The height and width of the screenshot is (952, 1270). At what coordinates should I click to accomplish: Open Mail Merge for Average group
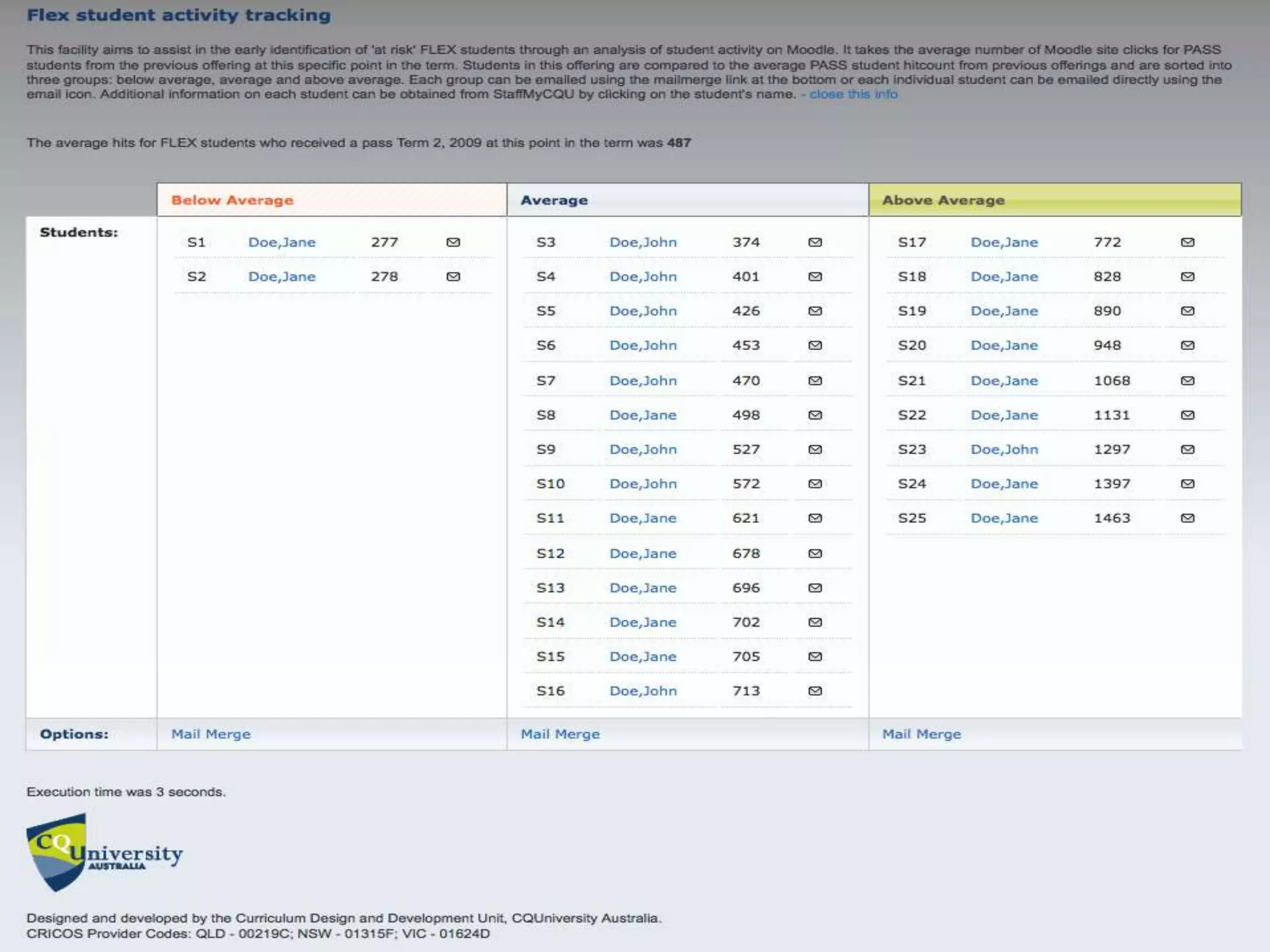point(560,734)
